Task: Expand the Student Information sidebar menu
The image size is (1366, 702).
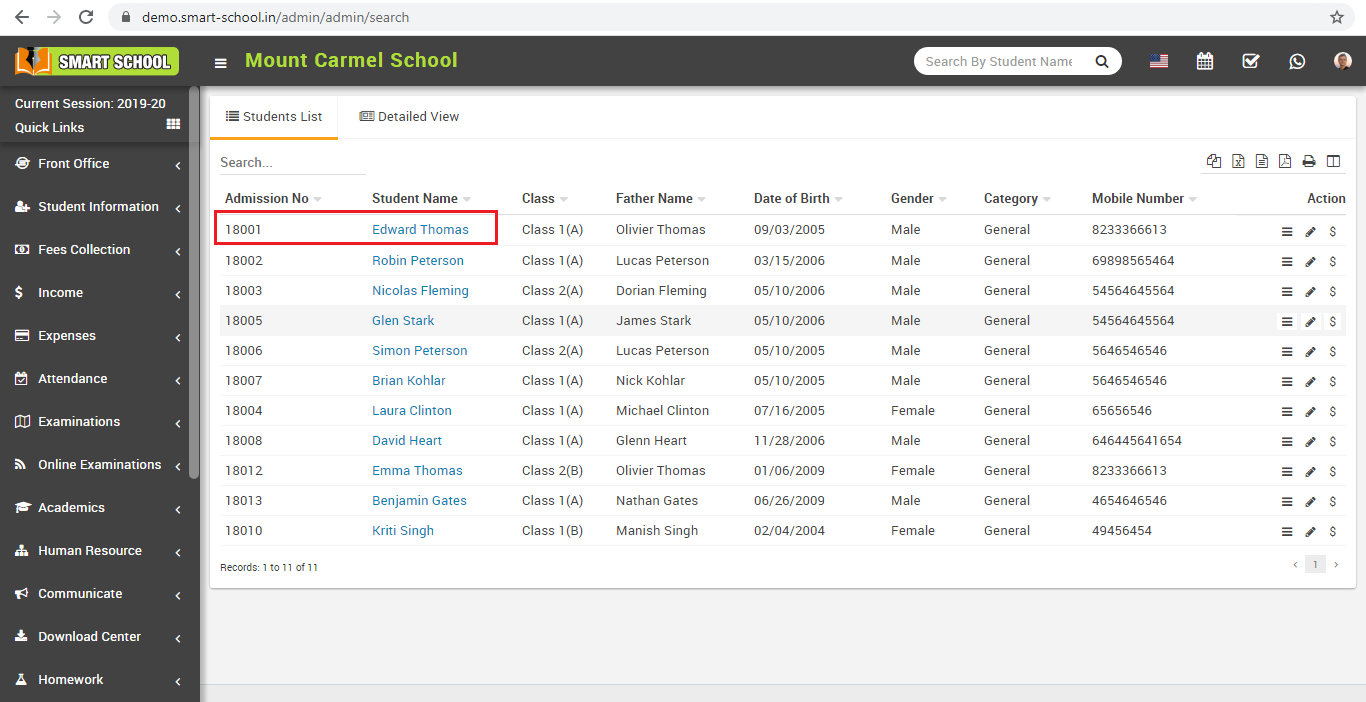Action: point(98,207)
